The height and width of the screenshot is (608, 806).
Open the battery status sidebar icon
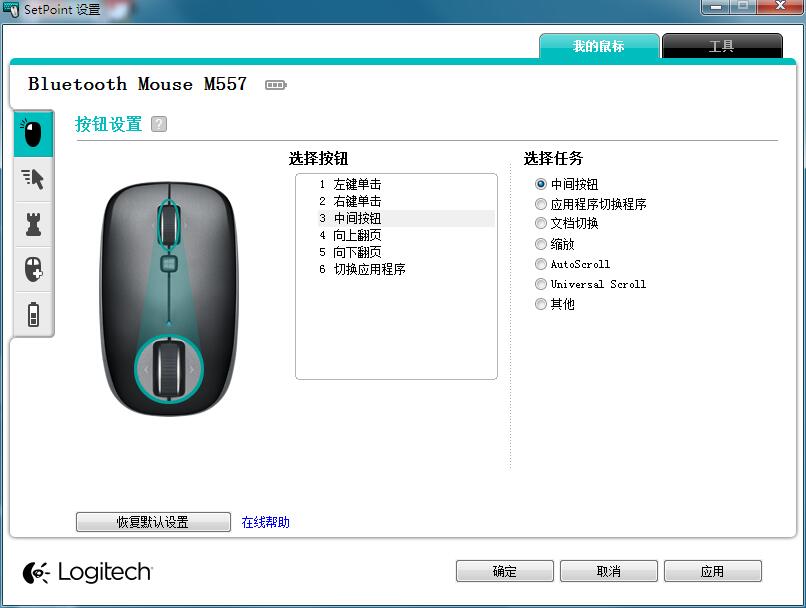point(33,314)
